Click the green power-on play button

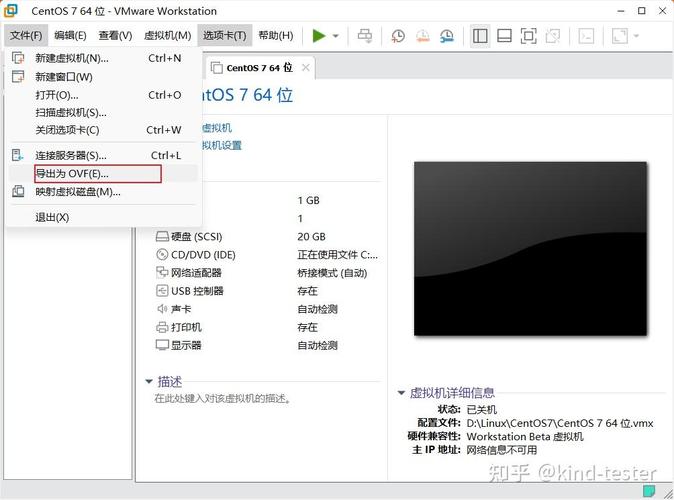coord(319,36)
